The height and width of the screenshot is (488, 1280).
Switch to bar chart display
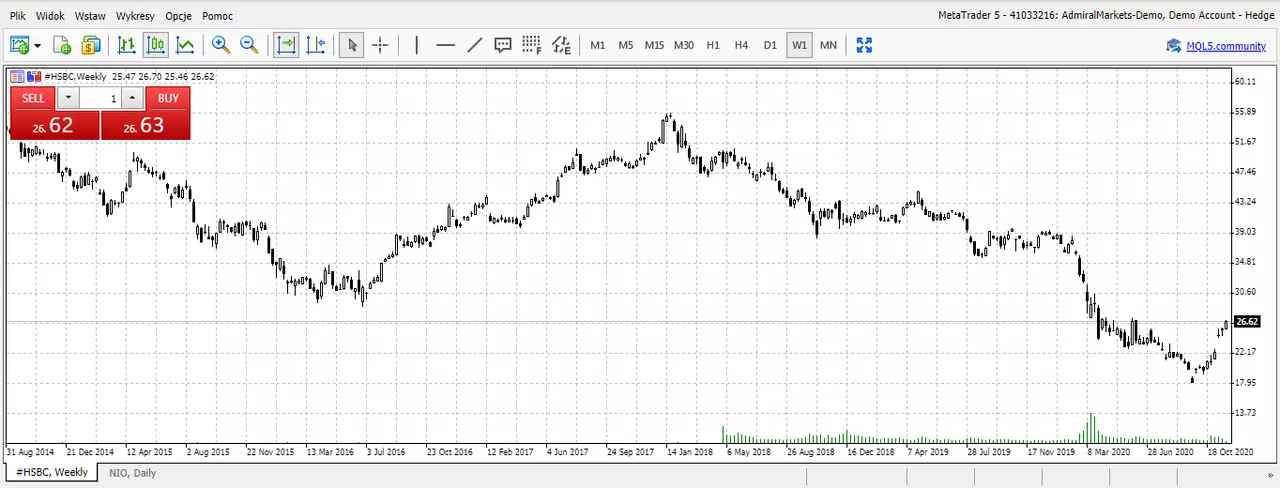tap(127, 45)
